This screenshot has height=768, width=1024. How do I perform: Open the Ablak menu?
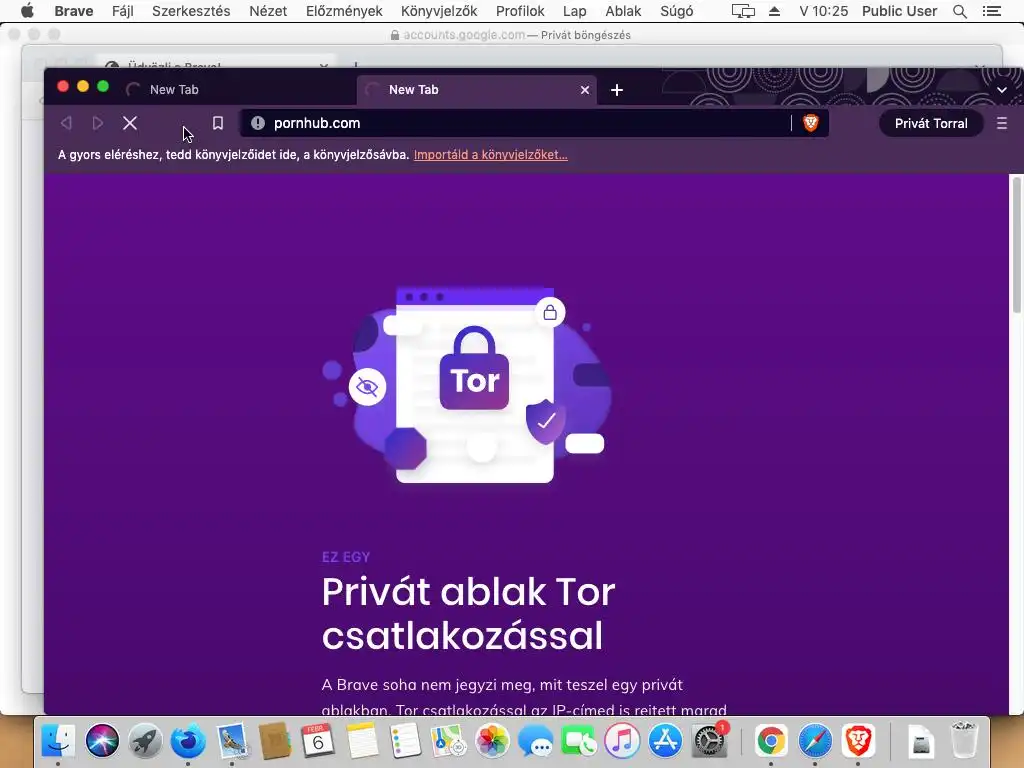pos(623,11)
